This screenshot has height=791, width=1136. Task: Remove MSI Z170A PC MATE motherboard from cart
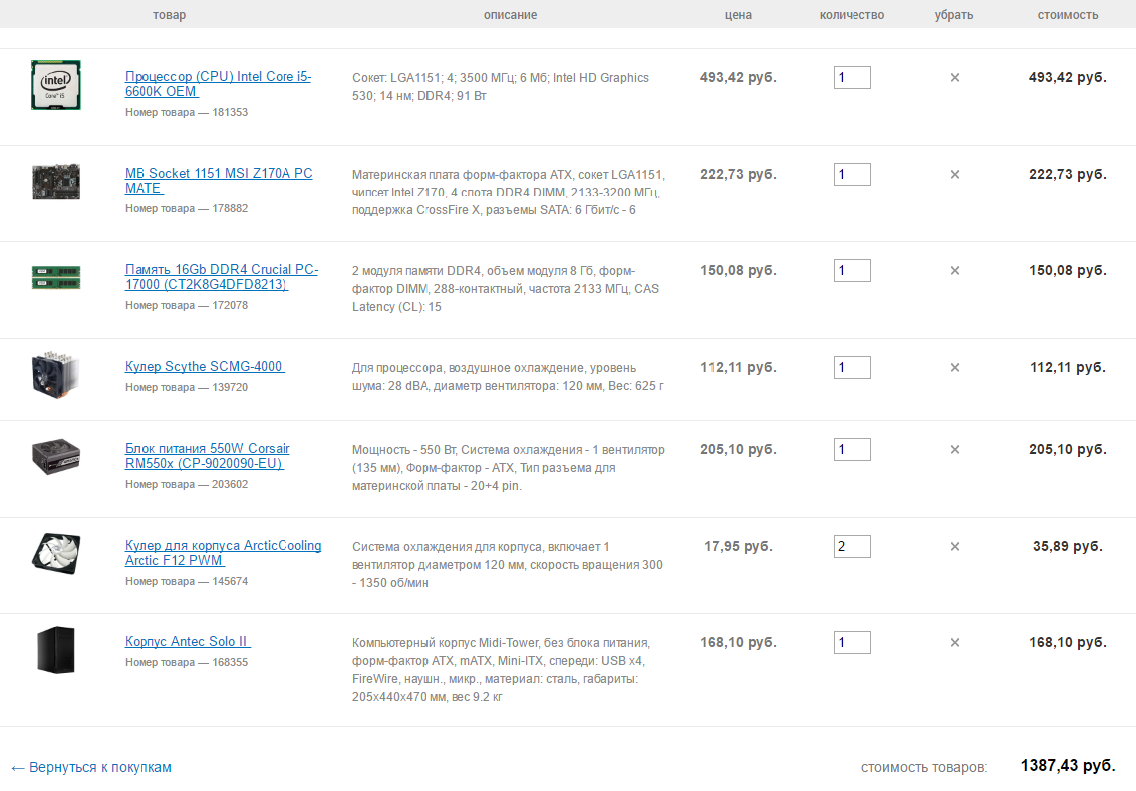click(954, 175)
